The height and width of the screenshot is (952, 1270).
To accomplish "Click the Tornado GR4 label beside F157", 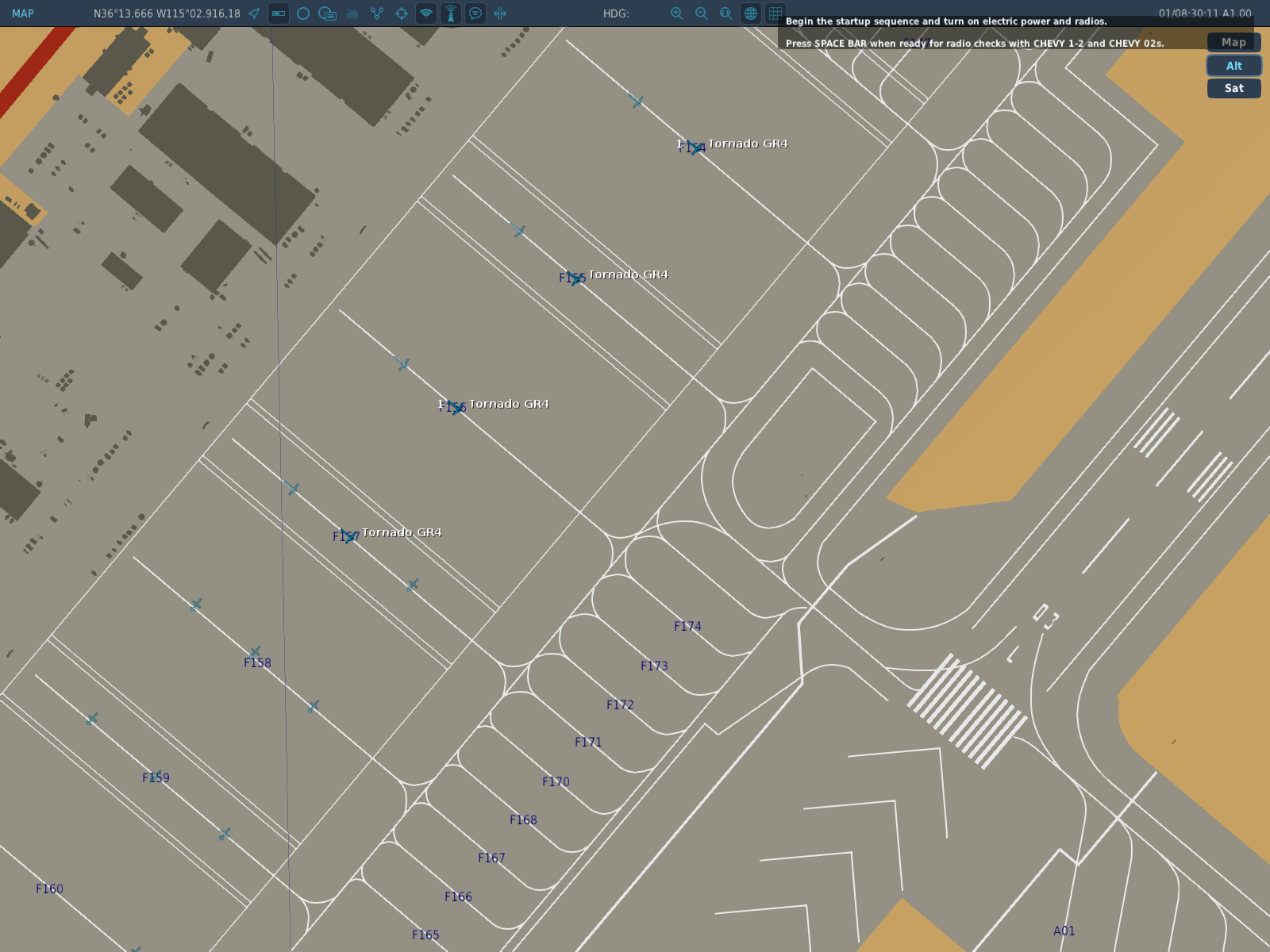I will [402, 532].
